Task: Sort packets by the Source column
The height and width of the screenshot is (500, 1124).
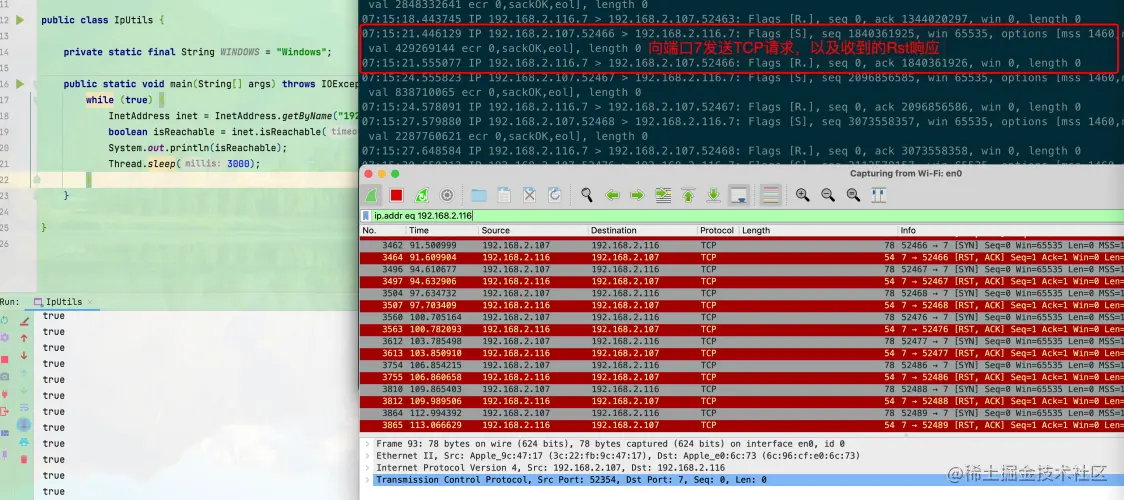Action: 534,231
